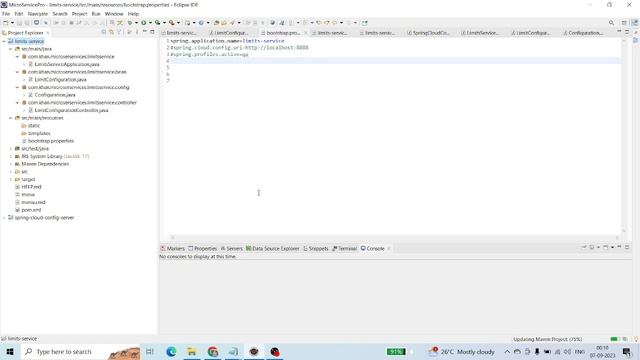The image size is (640, 360).
Task: Click the External Tools run icon
Action: click(x=171, y=23)
